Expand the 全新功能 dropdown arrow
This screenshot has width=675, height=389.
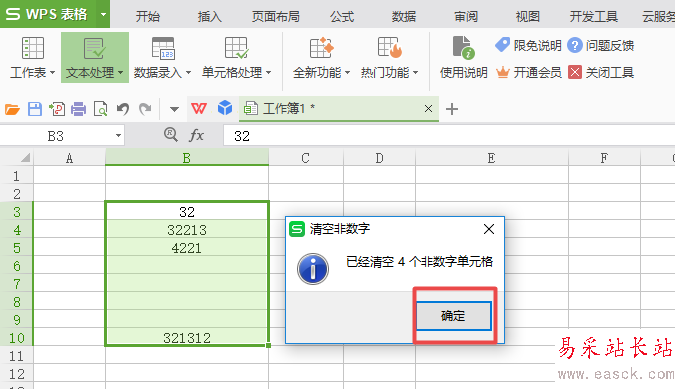coord(347,73)
